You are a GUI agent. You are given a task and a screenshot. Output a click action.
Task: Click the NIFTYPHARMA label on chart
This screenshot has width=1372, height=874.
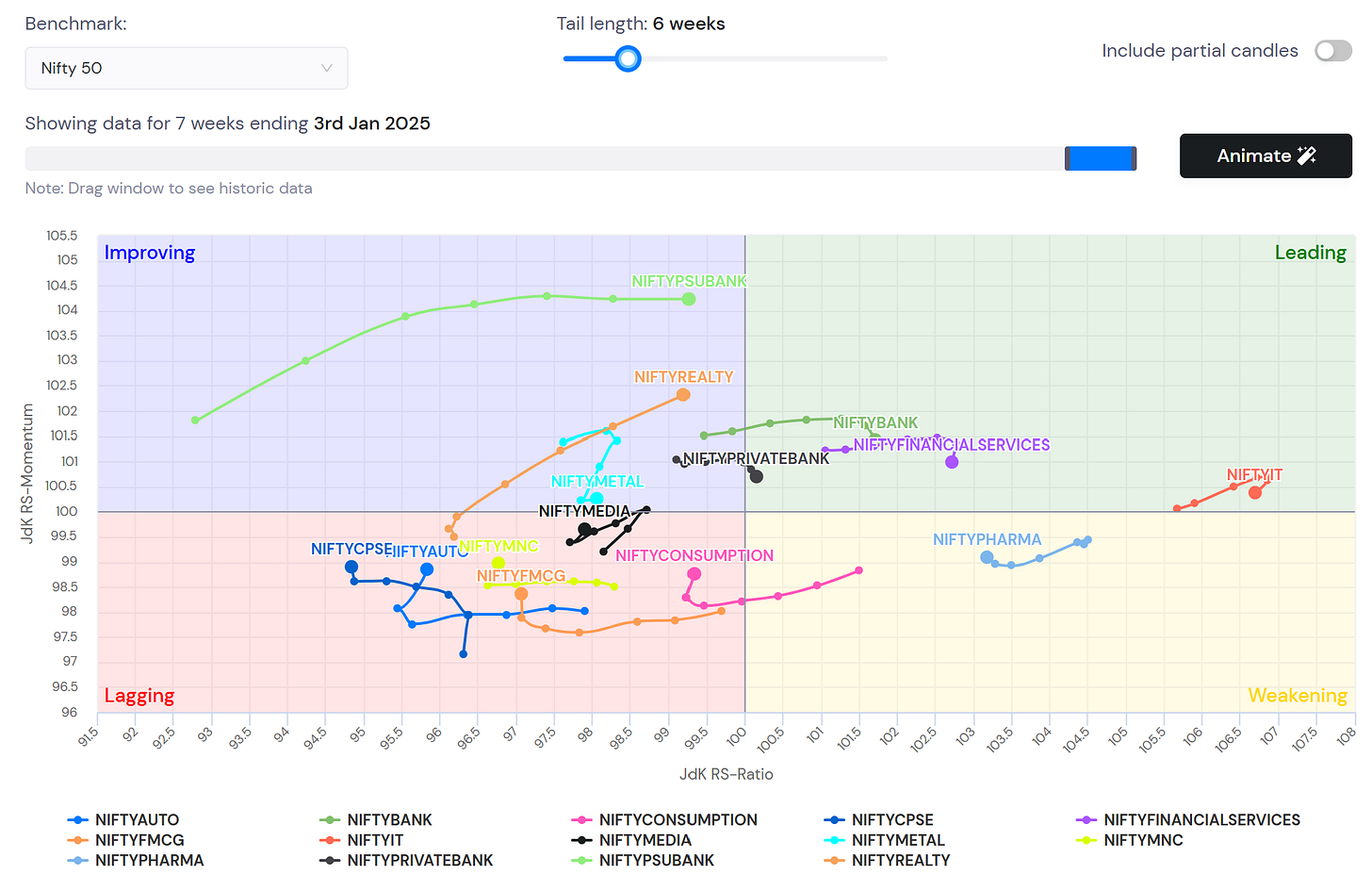(988, 539)
